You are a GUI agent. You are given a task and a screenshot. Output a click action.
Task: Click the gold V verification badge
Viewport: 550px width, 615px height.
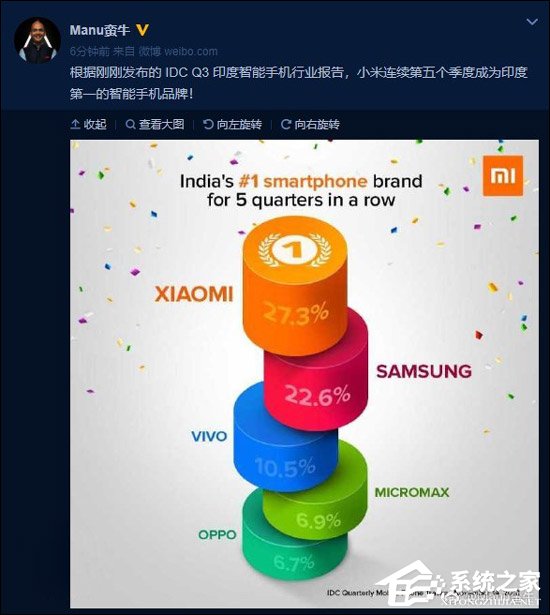coord(142,30)
